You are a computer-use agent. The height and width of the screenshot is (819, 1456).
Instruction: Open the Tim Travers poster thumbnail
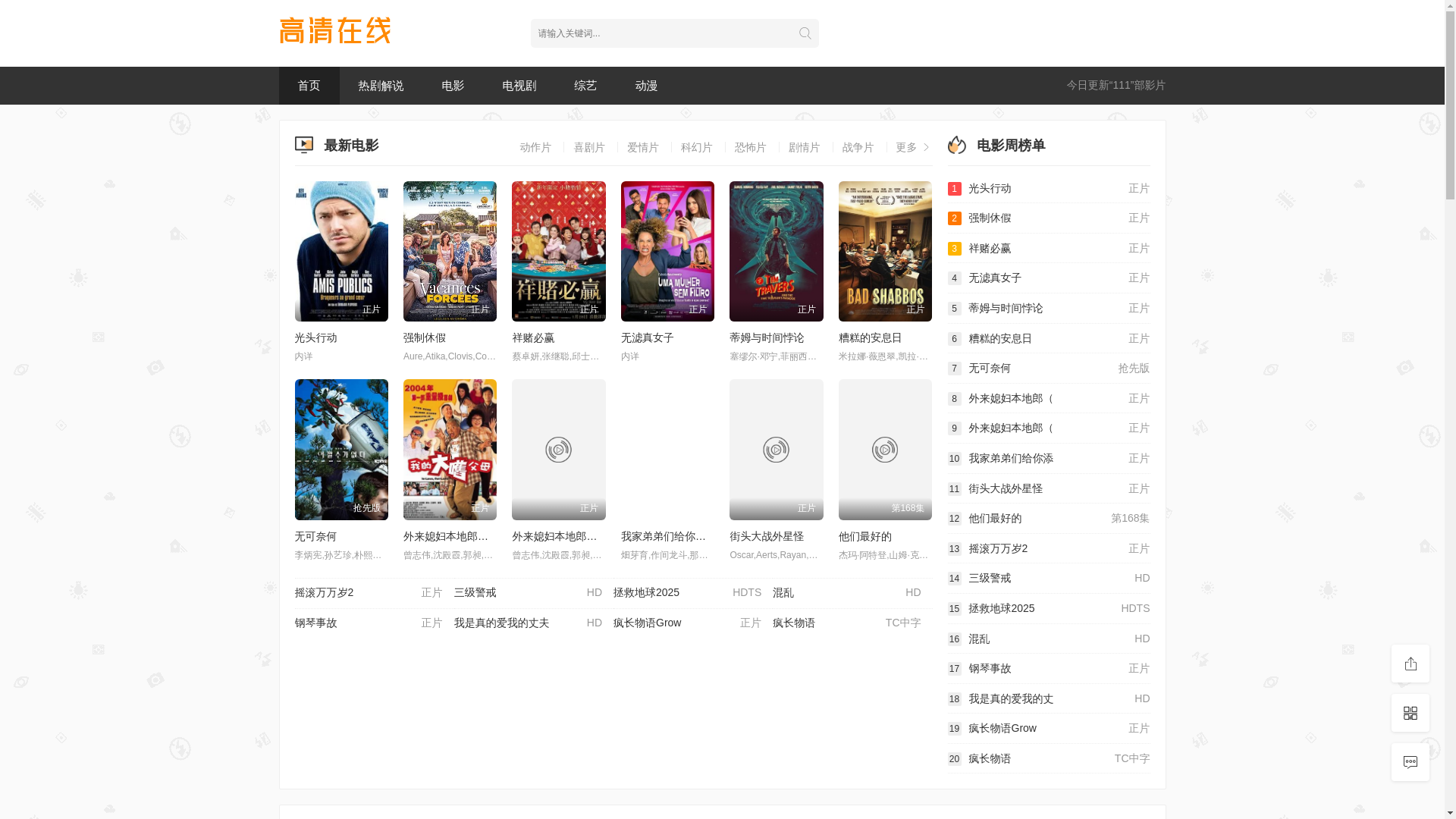coord(777,251)
